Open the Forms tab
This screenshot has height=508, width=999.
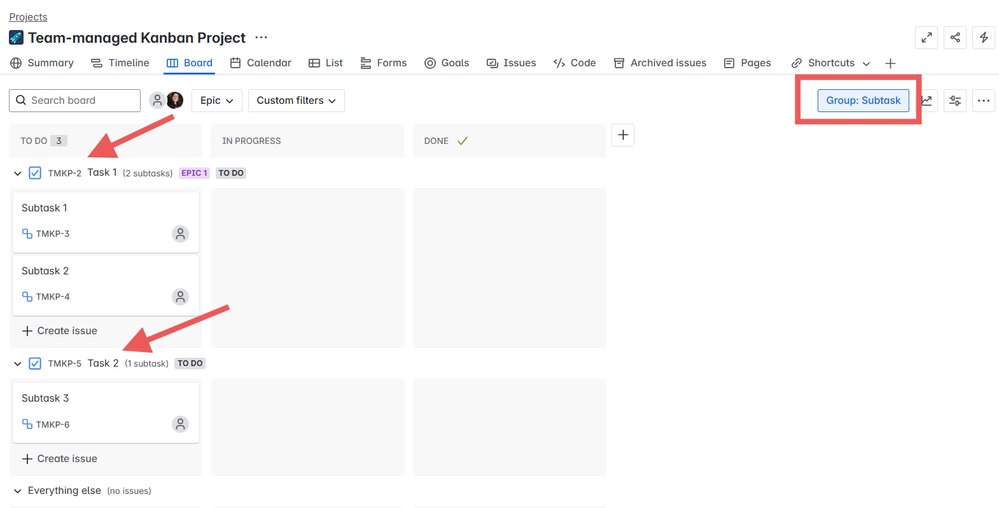coord(384,63)
